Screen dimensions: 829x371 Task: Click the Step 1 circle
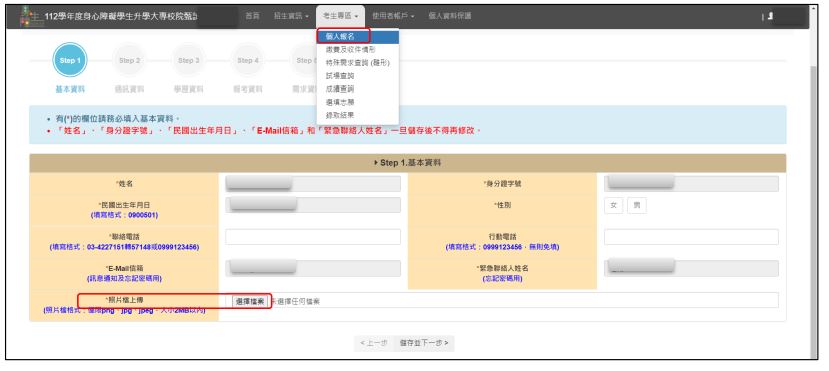[x=70, y=60]
